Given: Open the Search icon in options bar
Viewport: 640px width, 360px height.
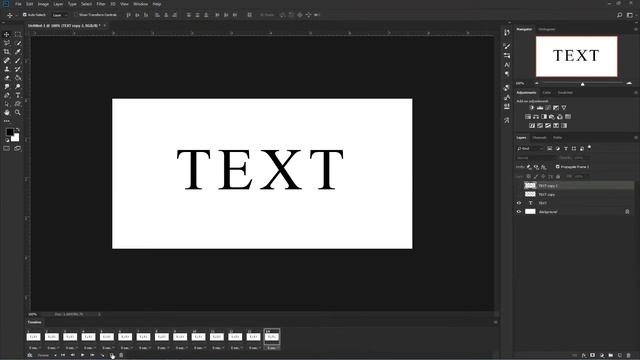Looking at the screenshot, I should (620, 15).
